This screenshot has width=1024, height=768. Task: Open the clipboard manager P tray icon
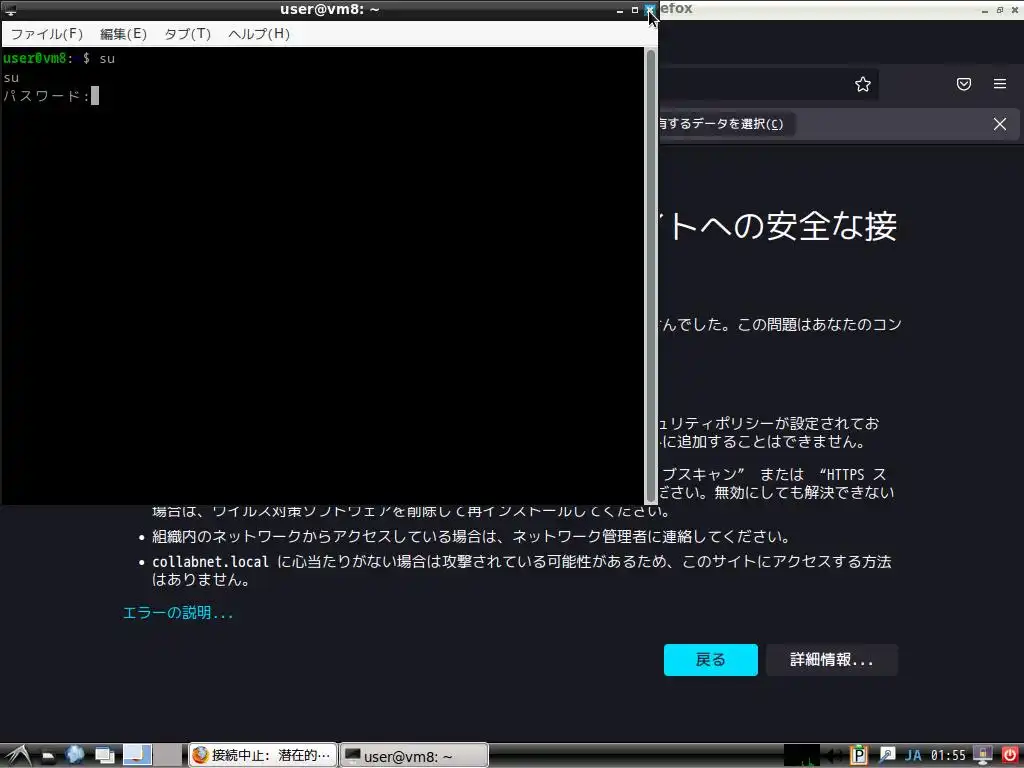[x=858, y=756]
